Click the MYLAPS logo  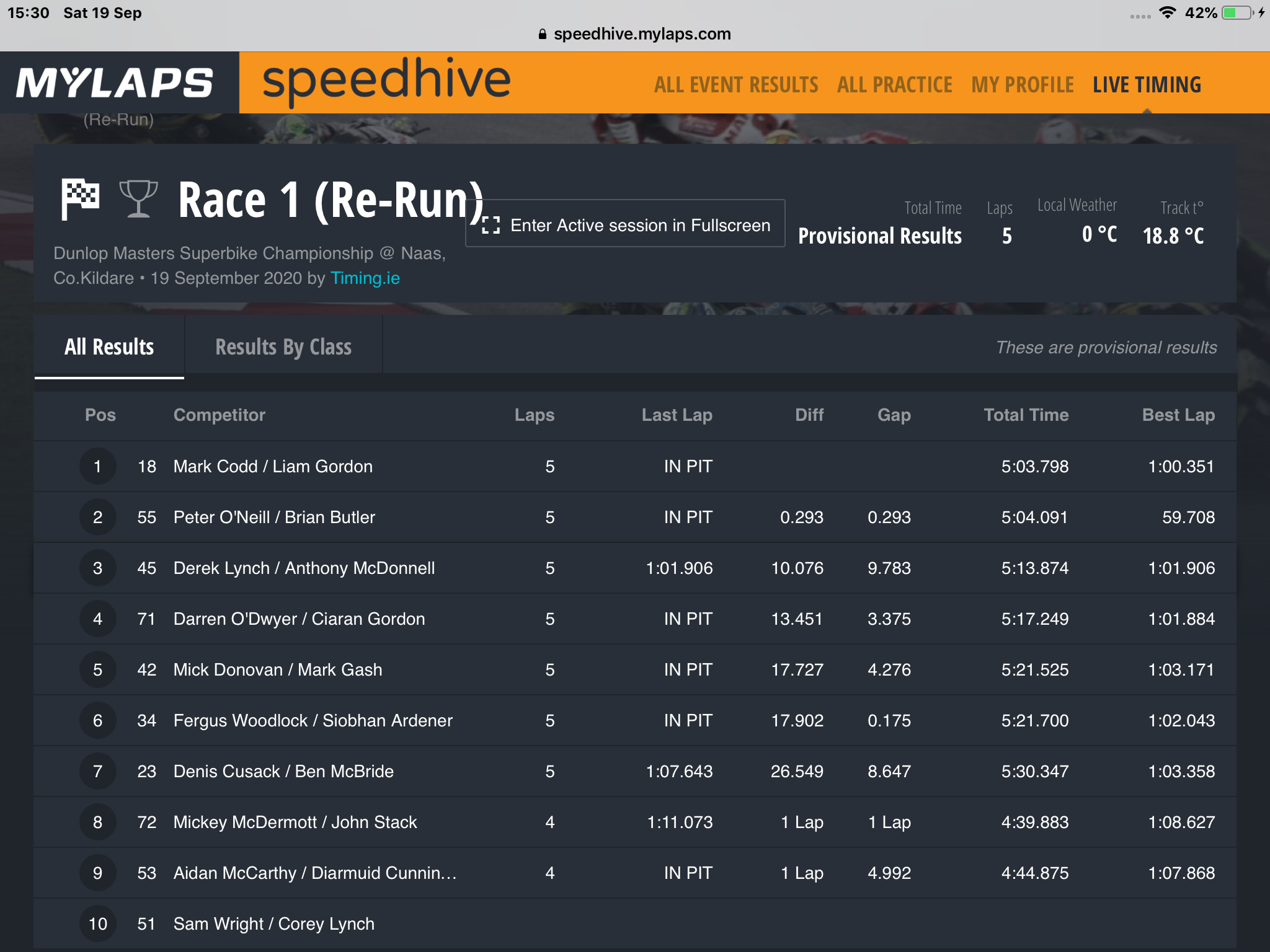click(x=115, y=83)
